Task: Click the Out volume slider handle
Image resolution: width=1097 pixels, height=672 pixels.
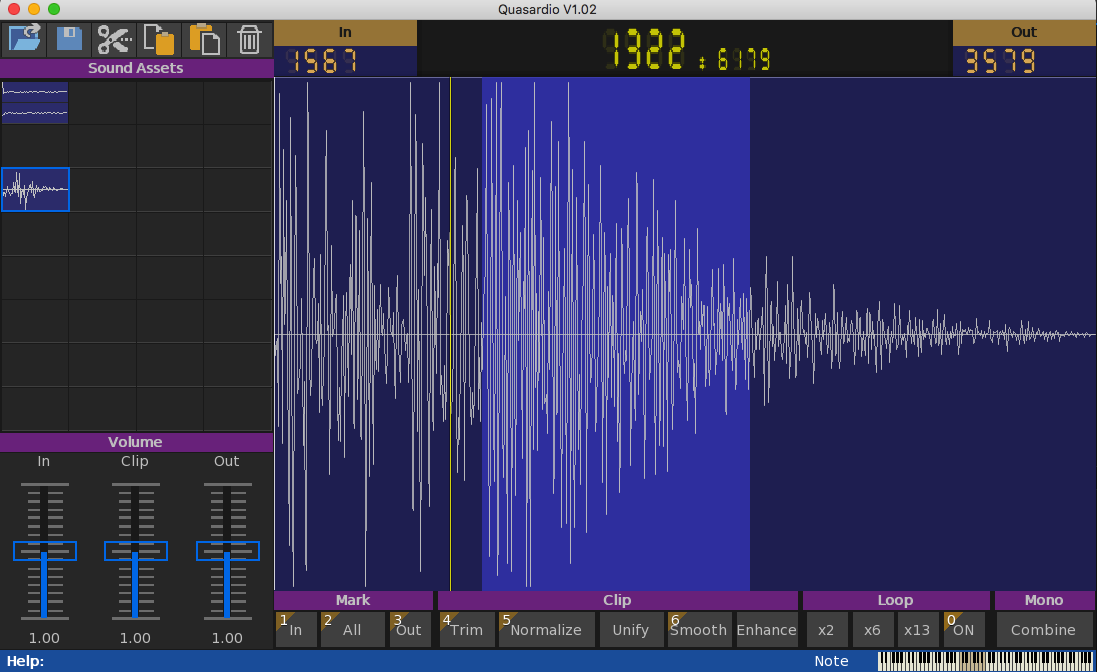Action: click(x=227, y=551)
